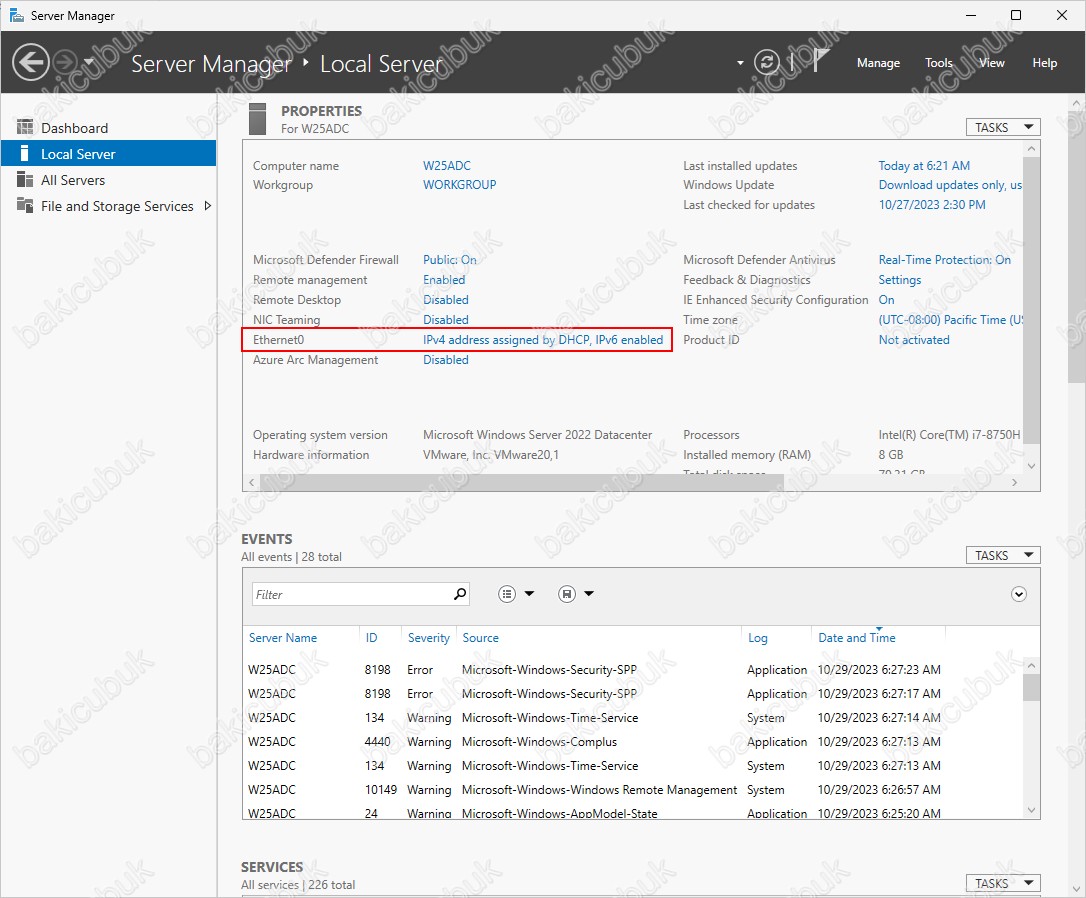The image size is (1086, 898).
Task: Open the Events TASKS dropdown
Action: [x=1003, y=555]
